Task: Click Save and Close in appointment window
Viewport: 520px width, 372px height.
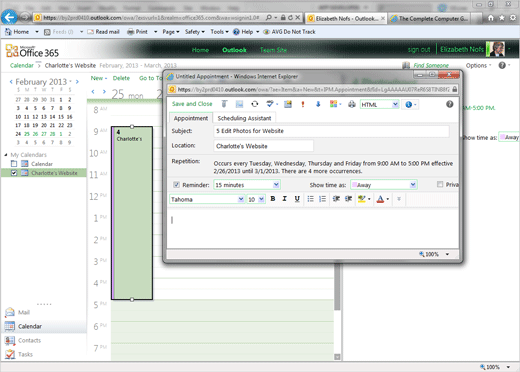Action: coord(192,104)
